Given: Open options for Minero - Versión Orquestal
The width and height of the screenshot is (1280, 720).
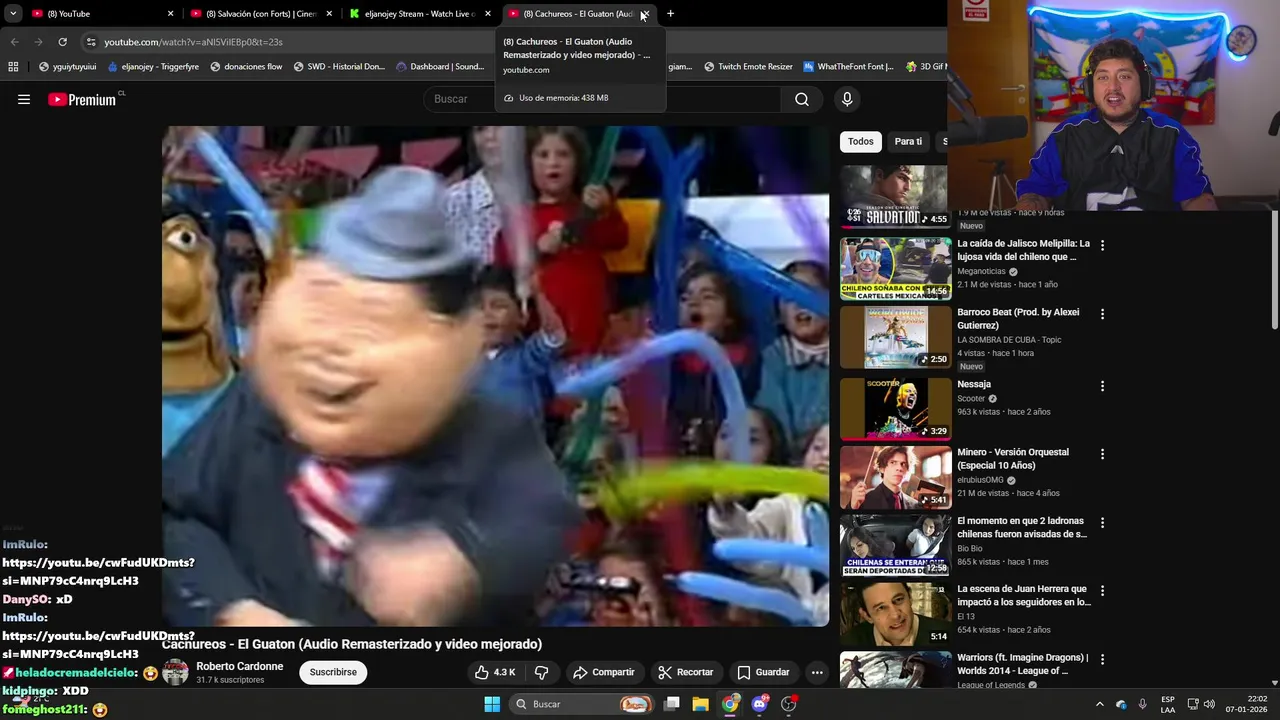Looking at the screenshot, I should pyautogui.click(x=1102, y=454).
